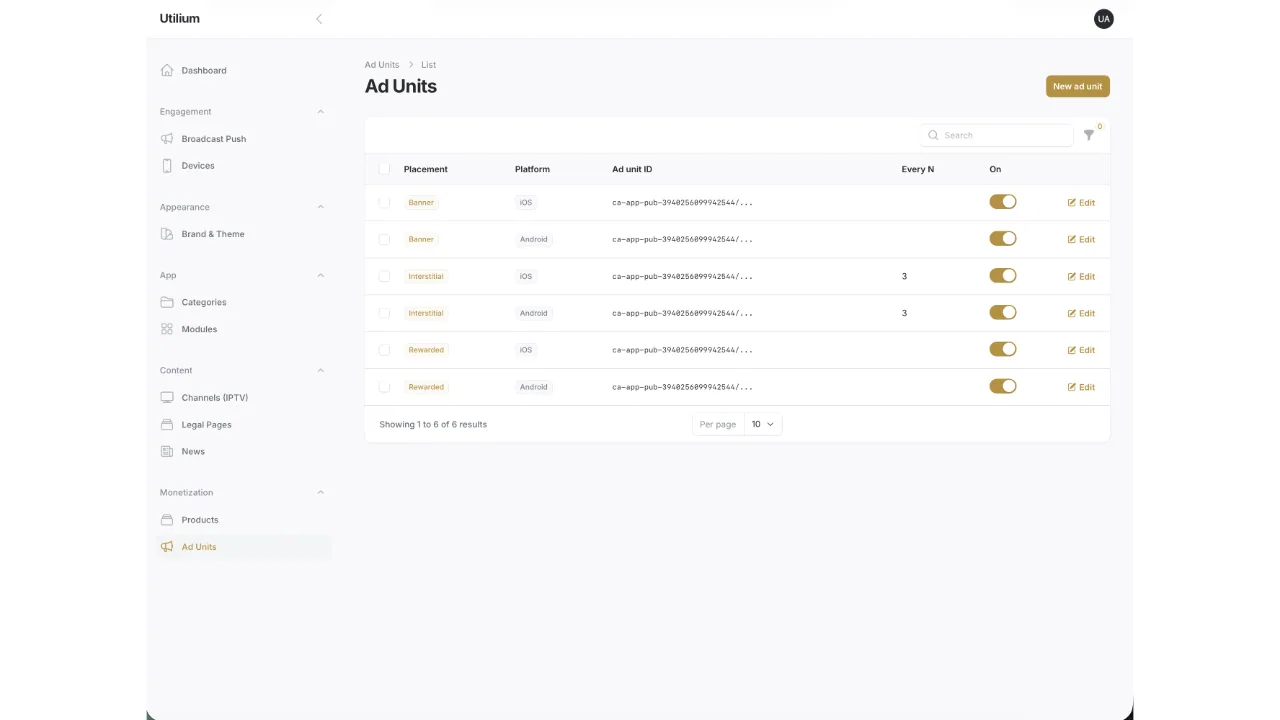Click the Ad Units breadcrumb link
The width and height of the screenshot is (1280, 720).
[x=382, y=65]
